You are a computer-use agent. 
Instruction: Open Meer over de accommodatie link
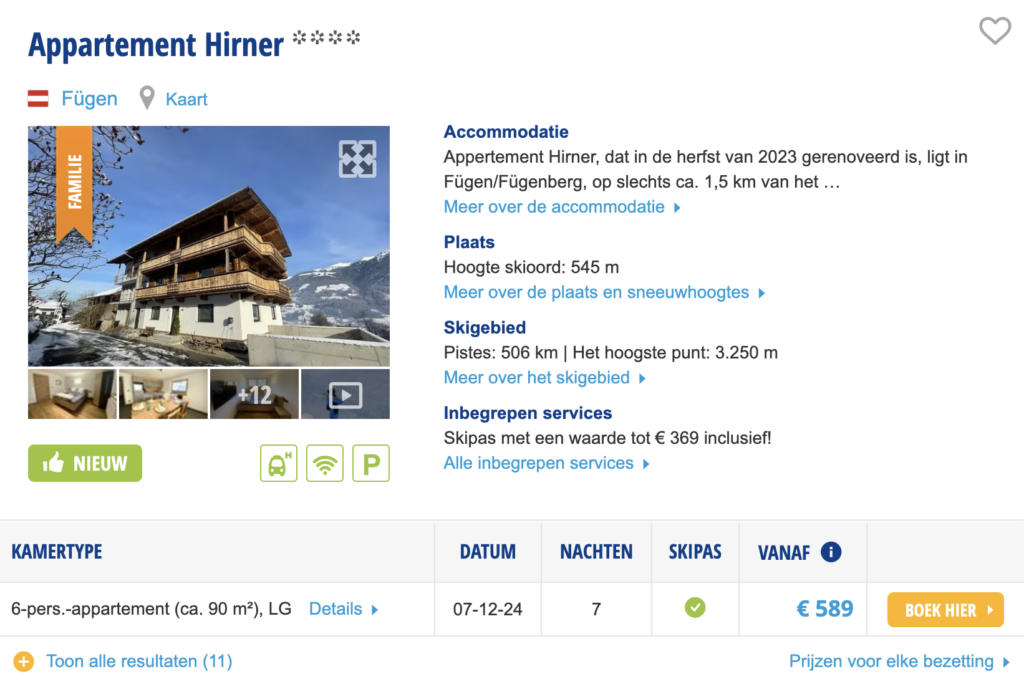point(562,207)
